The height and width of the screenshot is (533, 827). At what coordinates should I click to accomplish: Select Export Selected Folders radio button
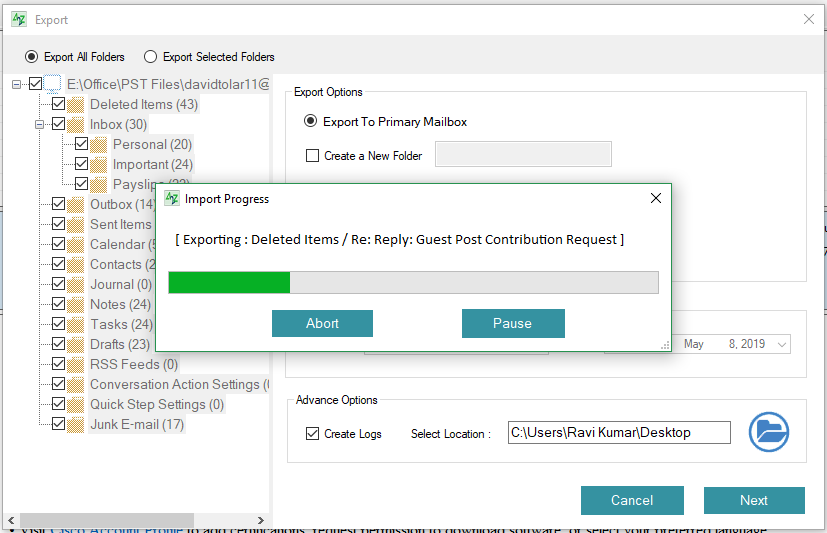click(151, 57)
